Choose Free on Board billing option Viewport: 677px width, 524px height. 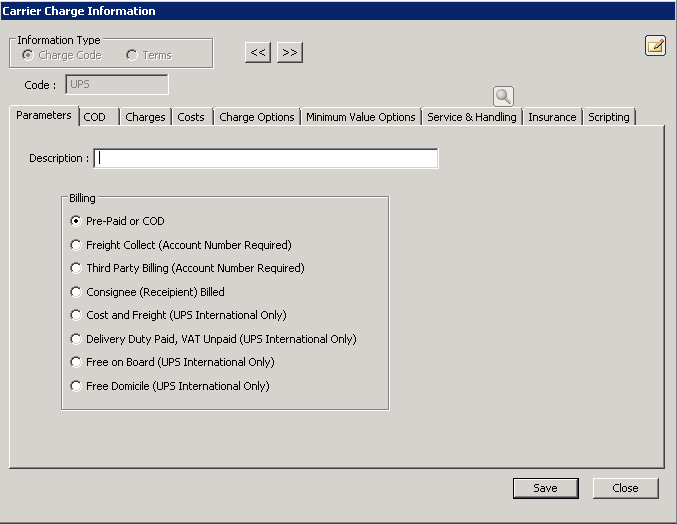(77, 362)
